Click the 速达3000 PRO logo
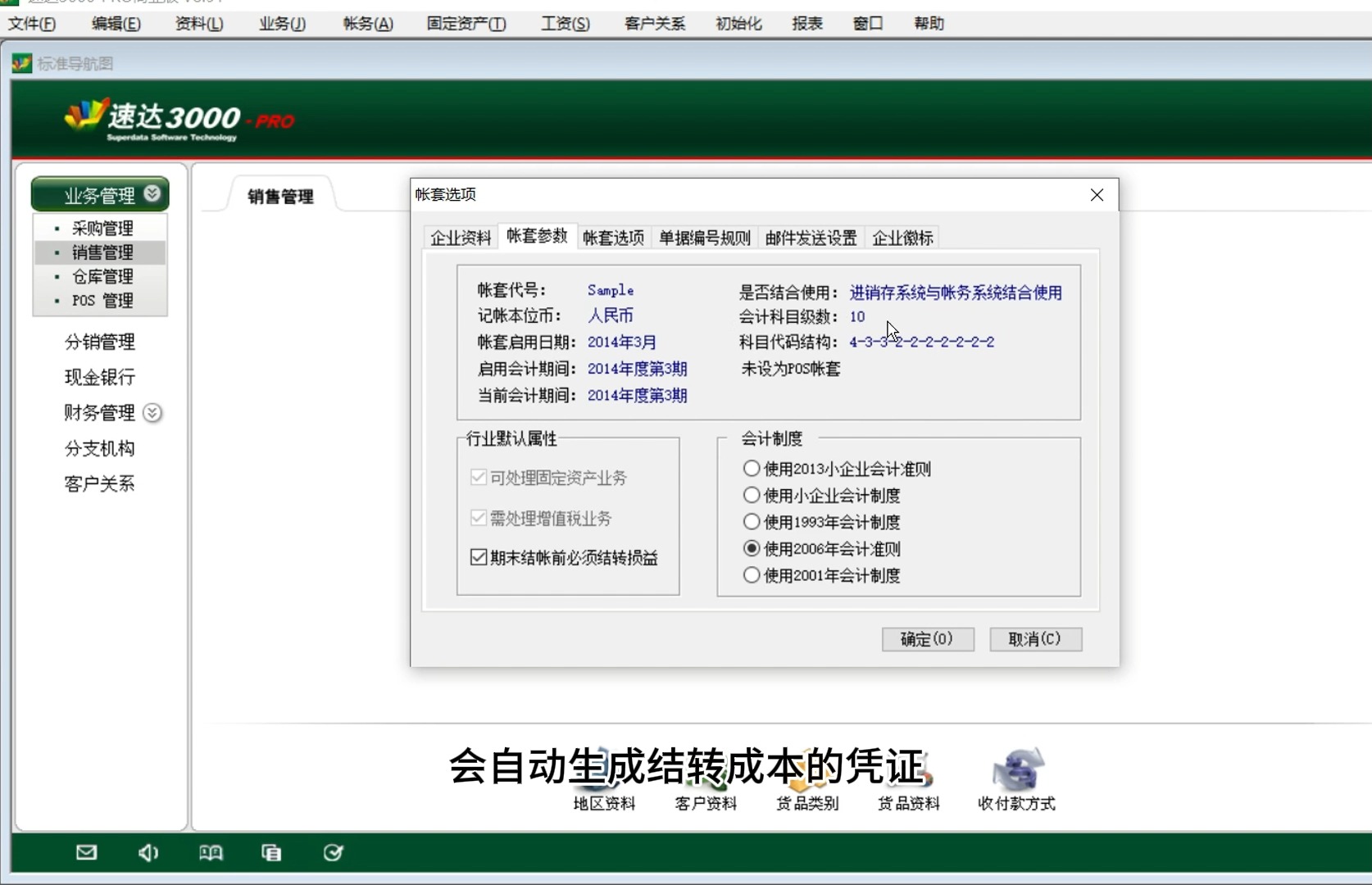Viewport: 1372px width, 885px height. 179,120
